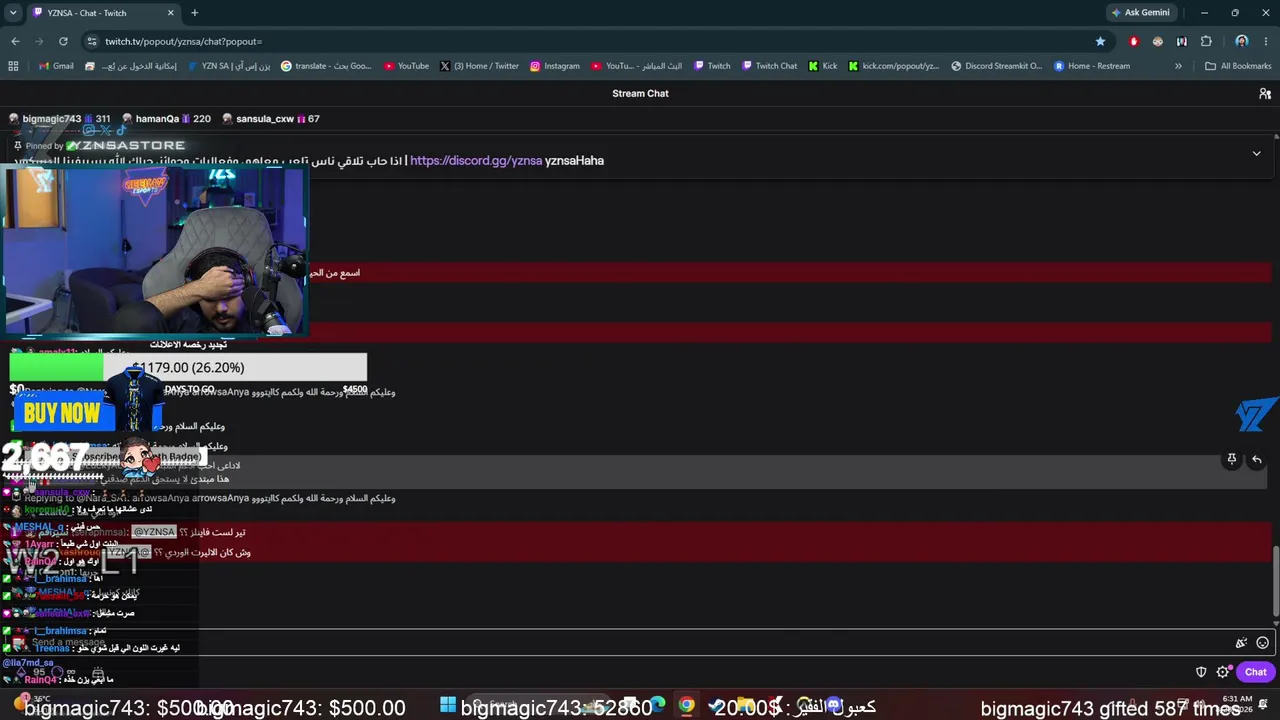
Task: Open Microsoft Edge from the taskbar
Action: pyautogui.click(x=657, y=705)
